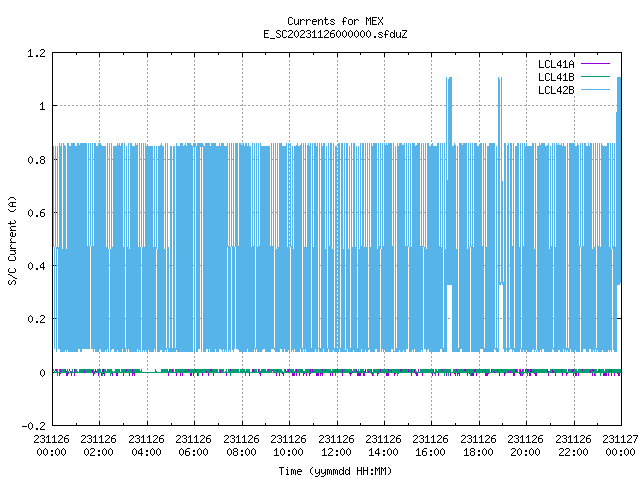Click the y-axis value 1

42,107
